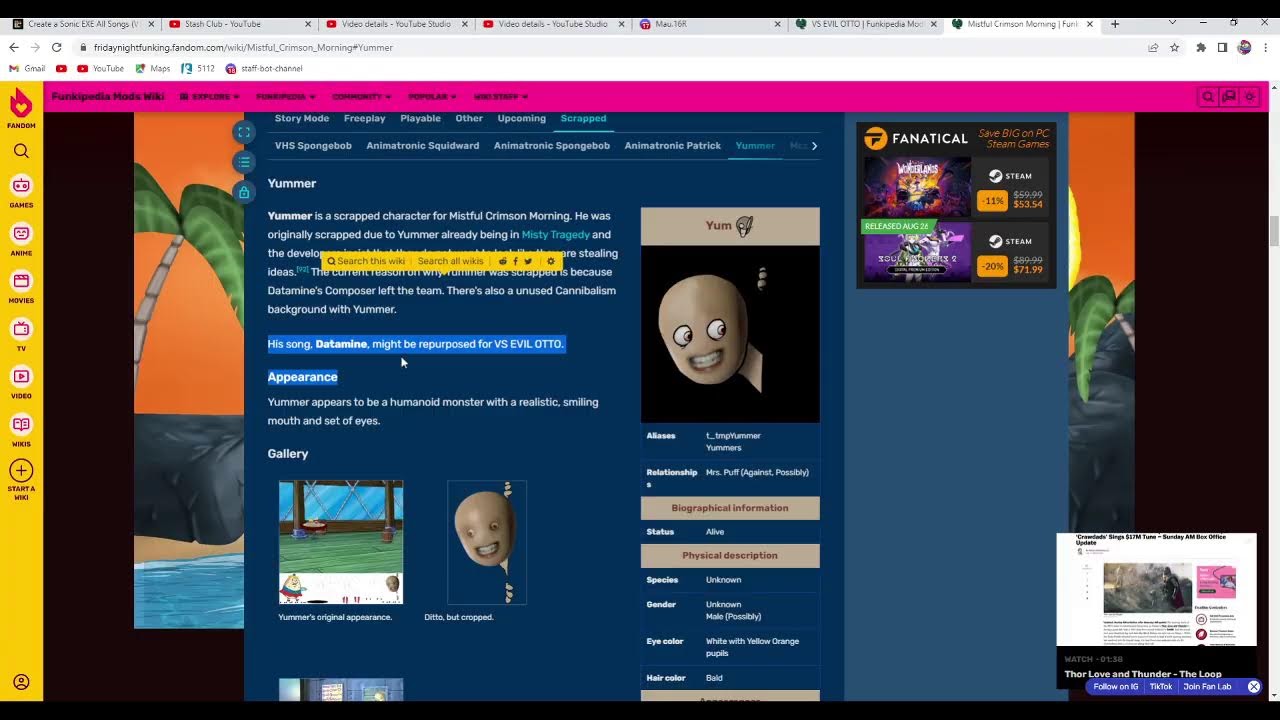Open the Chrome profile avatar
Image resolution: width=1280 pixels, height=720 pixels.
click(1244, 47)
